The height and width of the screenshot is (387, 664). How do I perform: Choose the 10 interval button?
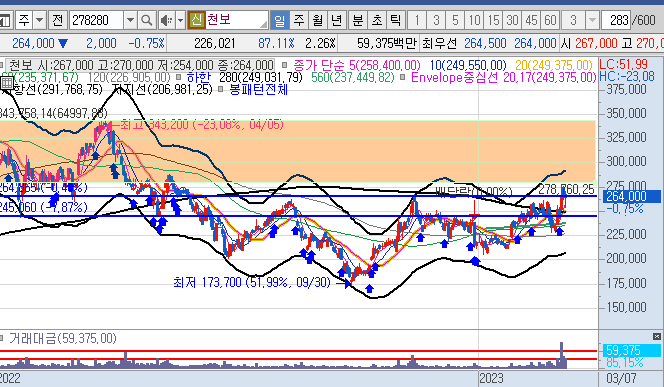[x=474, y=20]
